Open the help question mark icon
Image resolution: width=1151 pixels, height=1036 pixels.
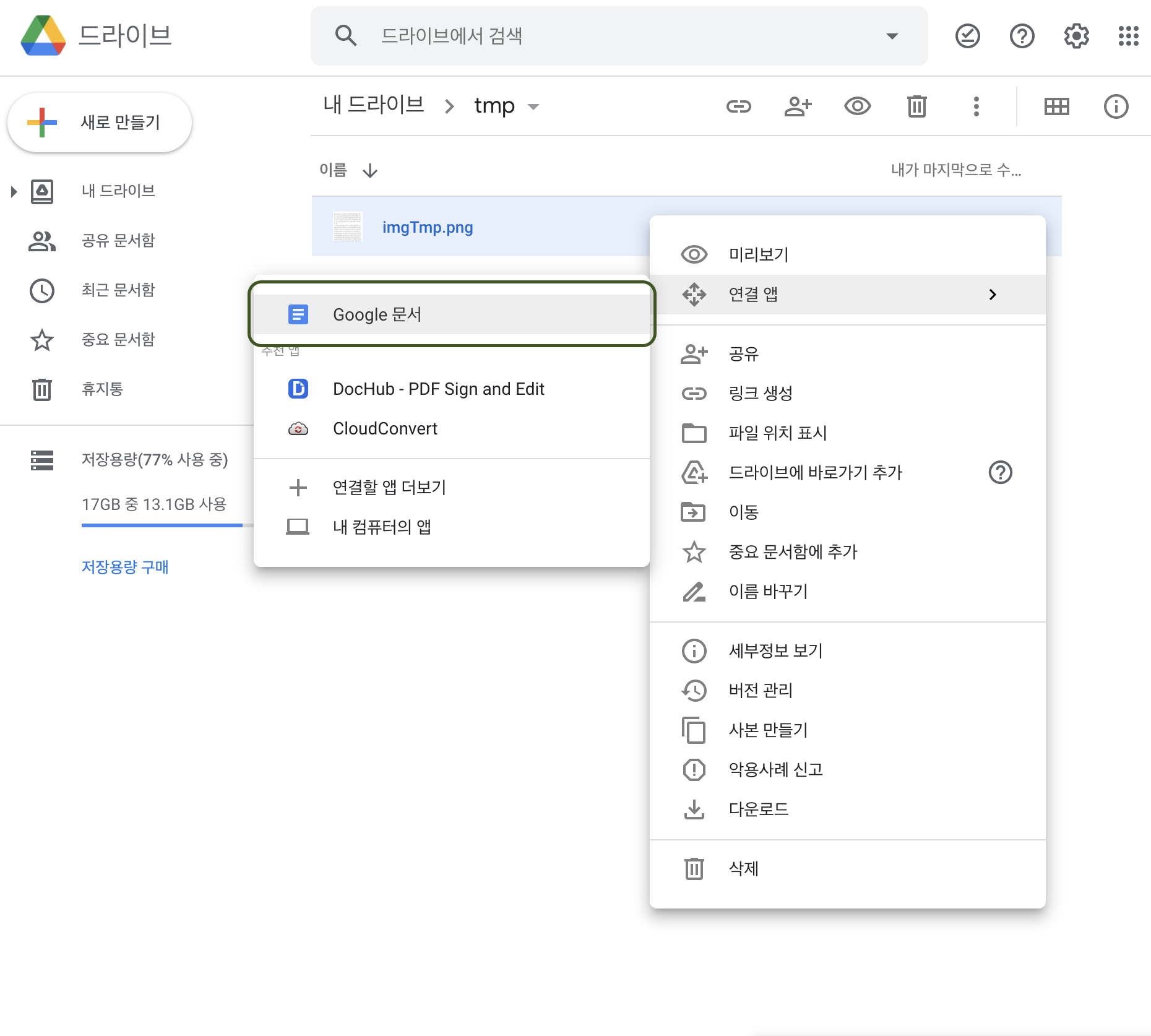pos(1022,36)
